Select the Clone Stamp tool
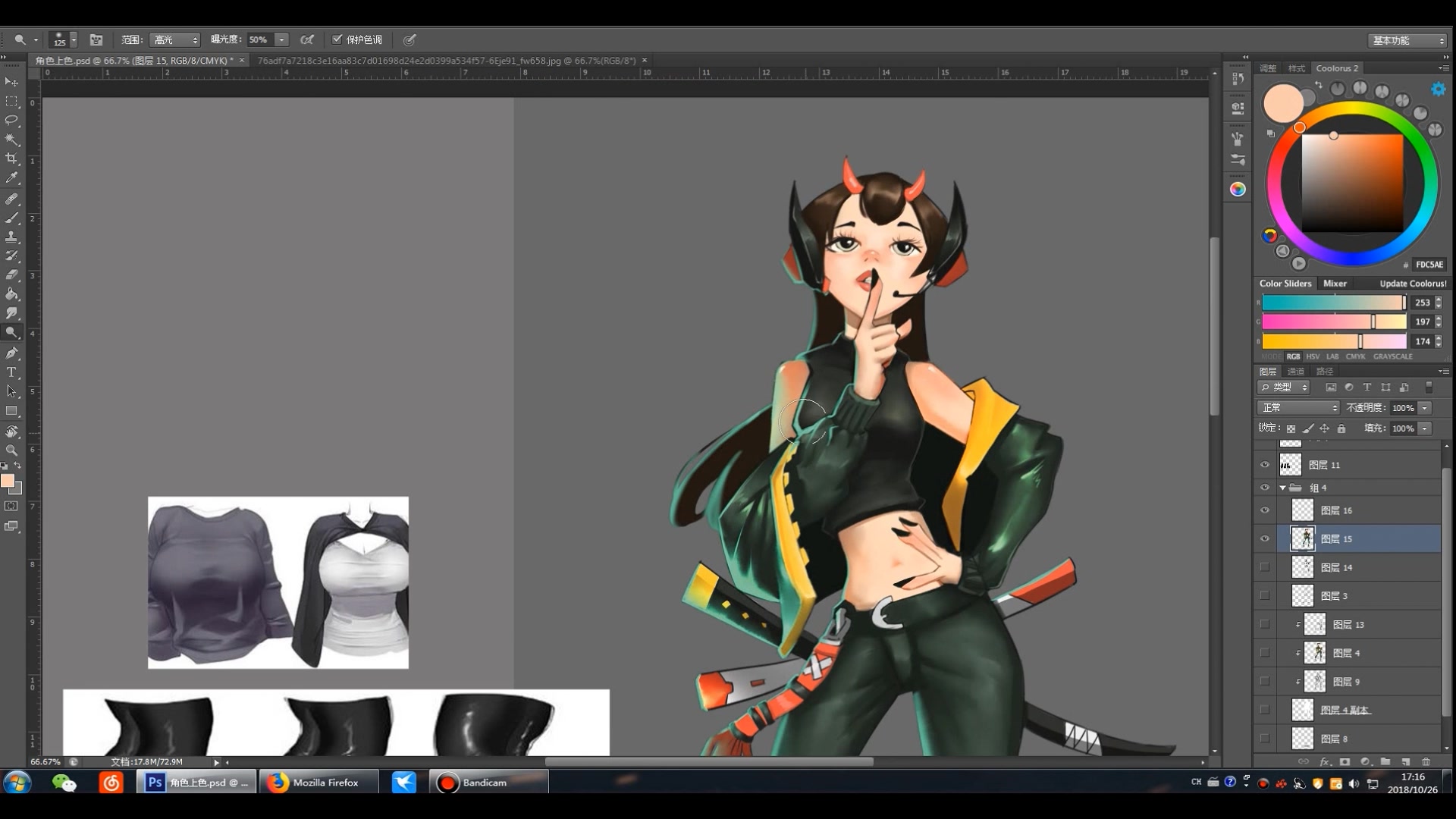The width and height of the screenshot is (1456, 819). [11, 237]
